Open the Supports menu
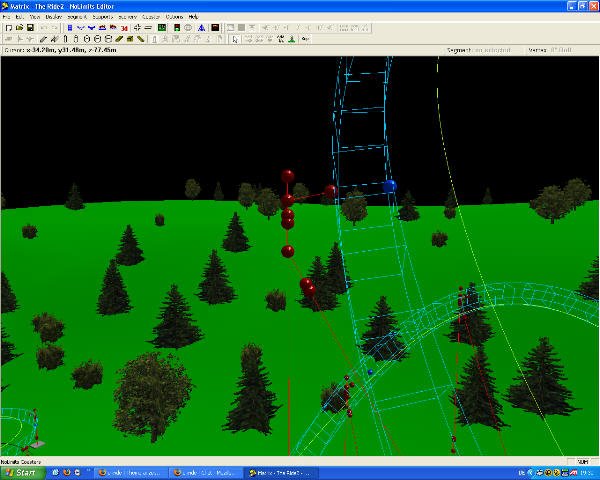600x480 pixels. pyautogui.click(x=103, y=17)
